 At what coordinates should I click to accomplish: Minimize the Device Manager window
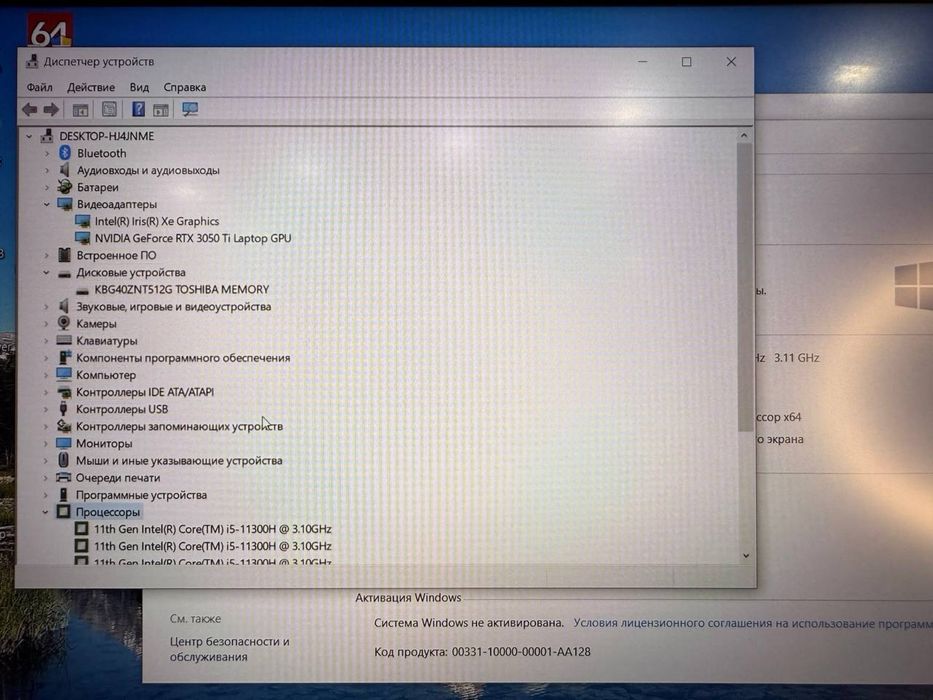pos(643,61)
